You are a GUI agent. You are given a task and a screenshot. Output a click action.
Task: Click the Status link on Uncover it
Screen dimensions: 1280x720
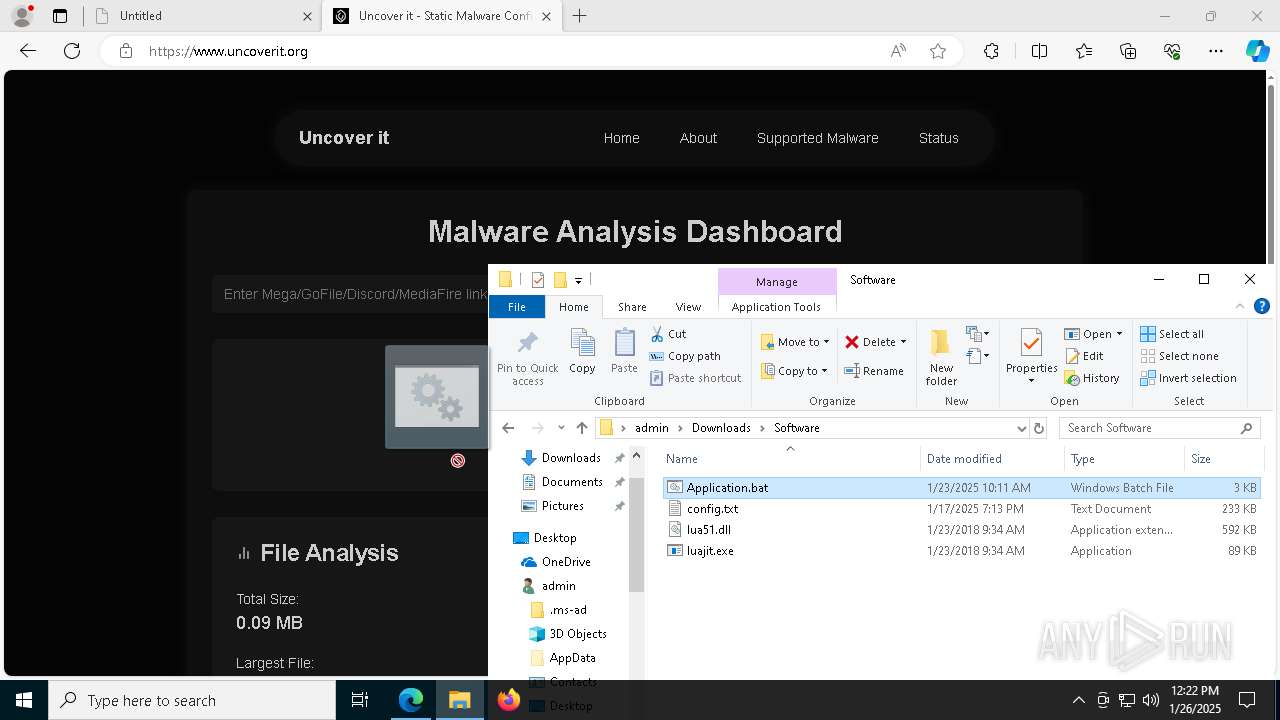coord(938,138)
